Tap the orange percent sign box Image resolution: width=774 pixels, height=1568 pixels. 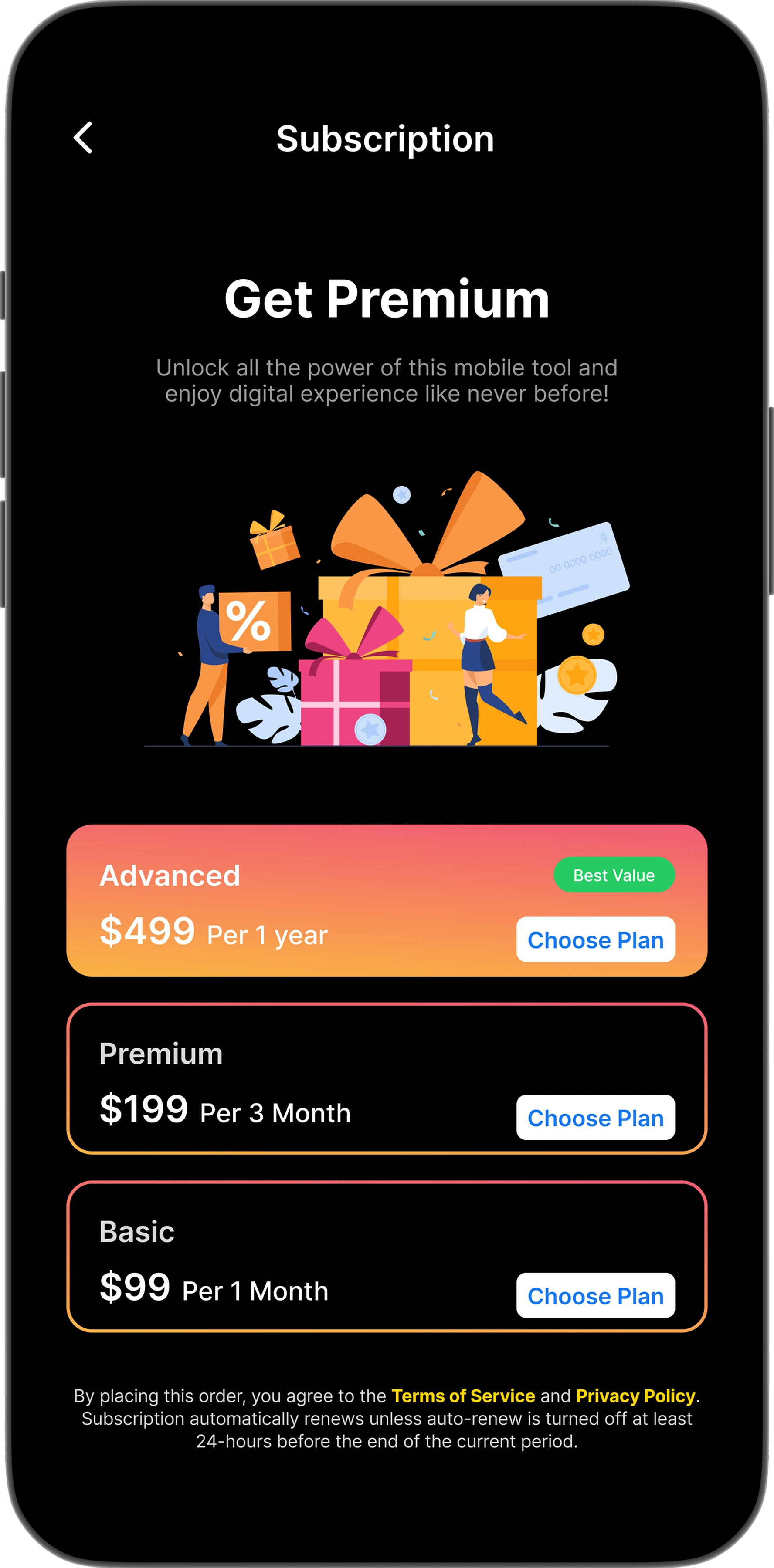(255, 621)
